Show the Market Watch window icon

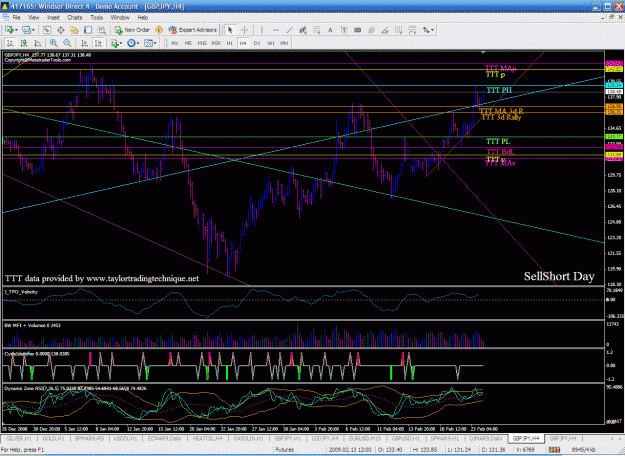point(47,30)
